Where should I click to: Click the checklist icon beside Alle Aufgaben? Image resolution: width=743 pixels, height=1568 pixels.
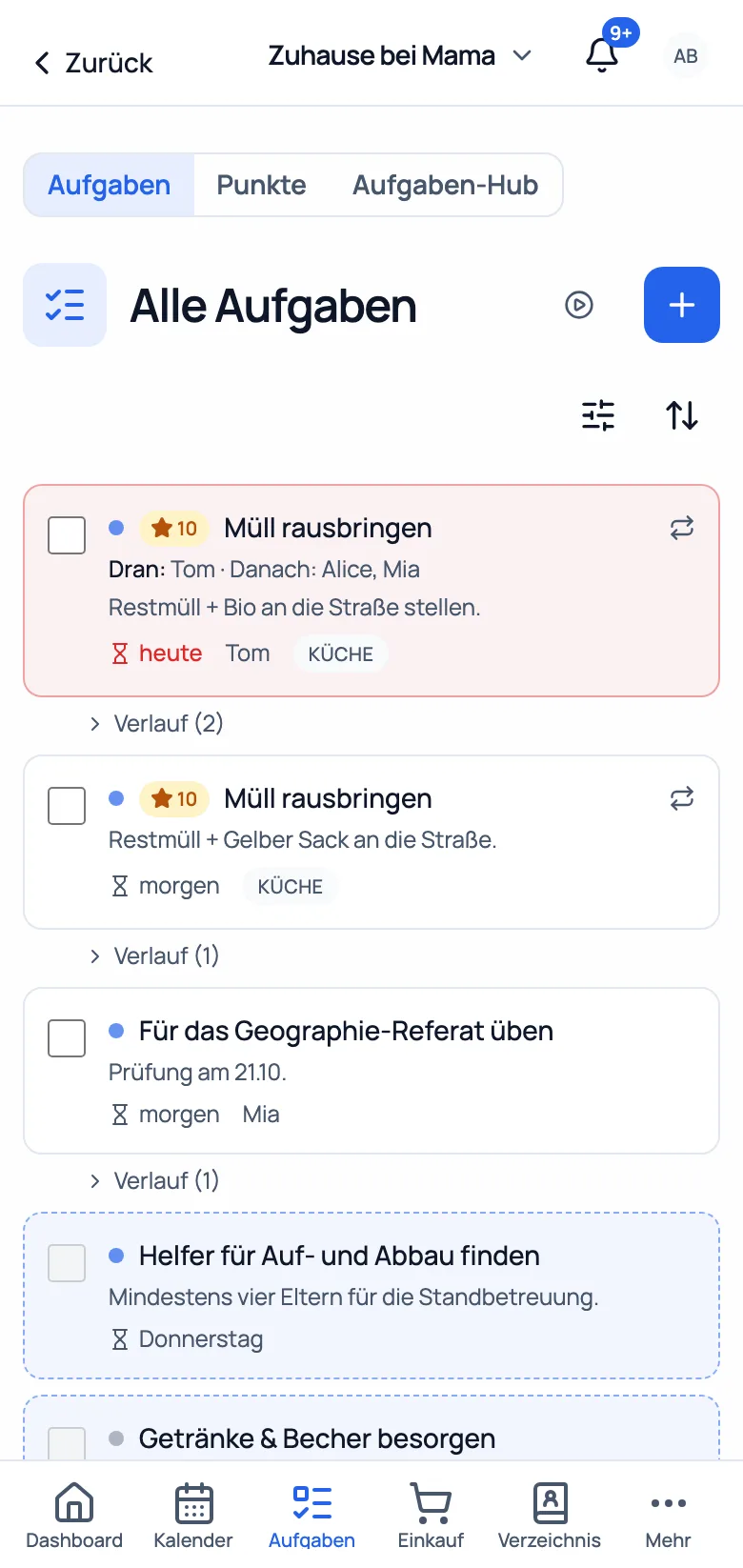click(x=65, y=305)
